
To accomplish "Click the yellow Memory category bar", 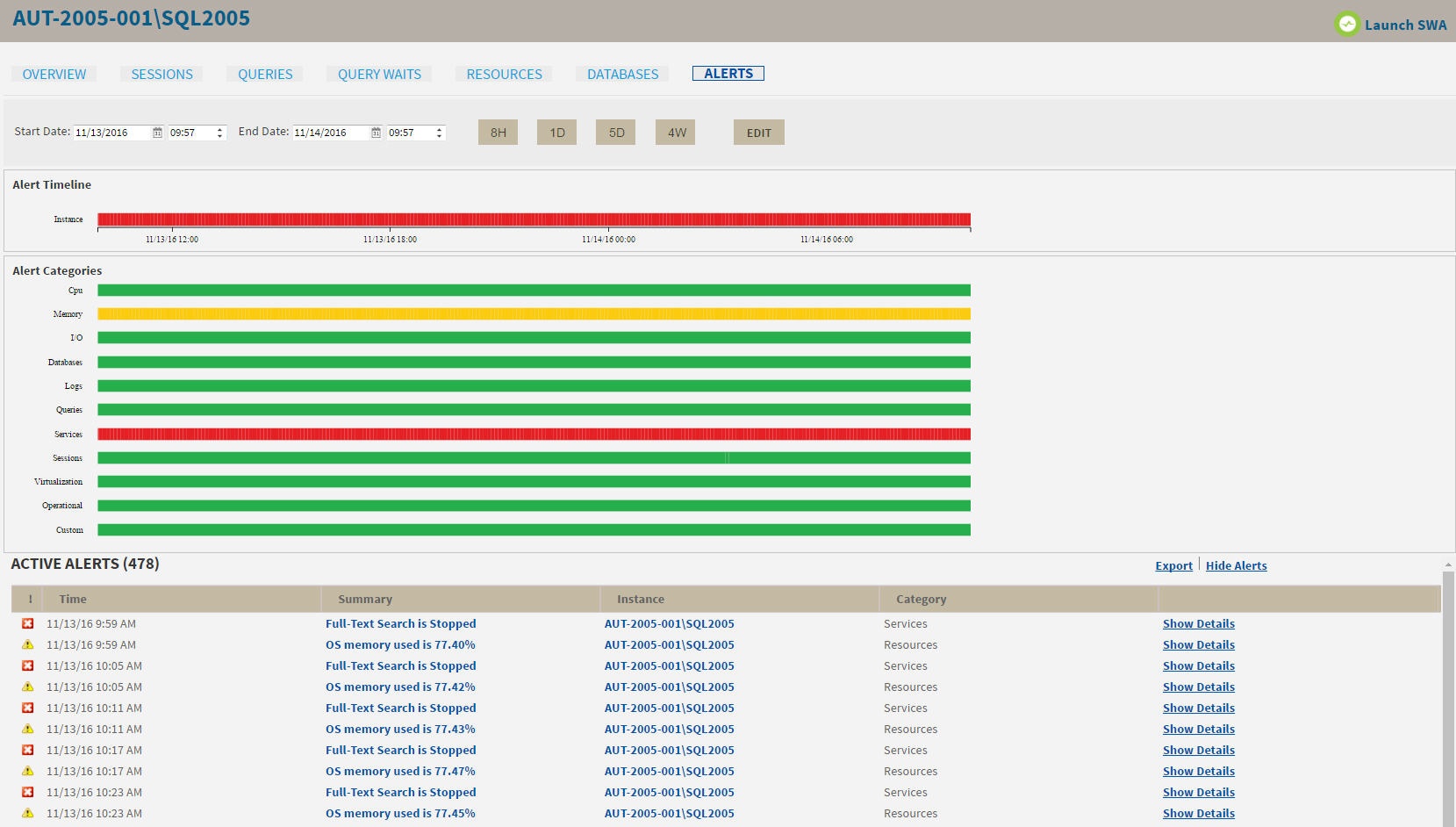I will (x=534, y=314).
